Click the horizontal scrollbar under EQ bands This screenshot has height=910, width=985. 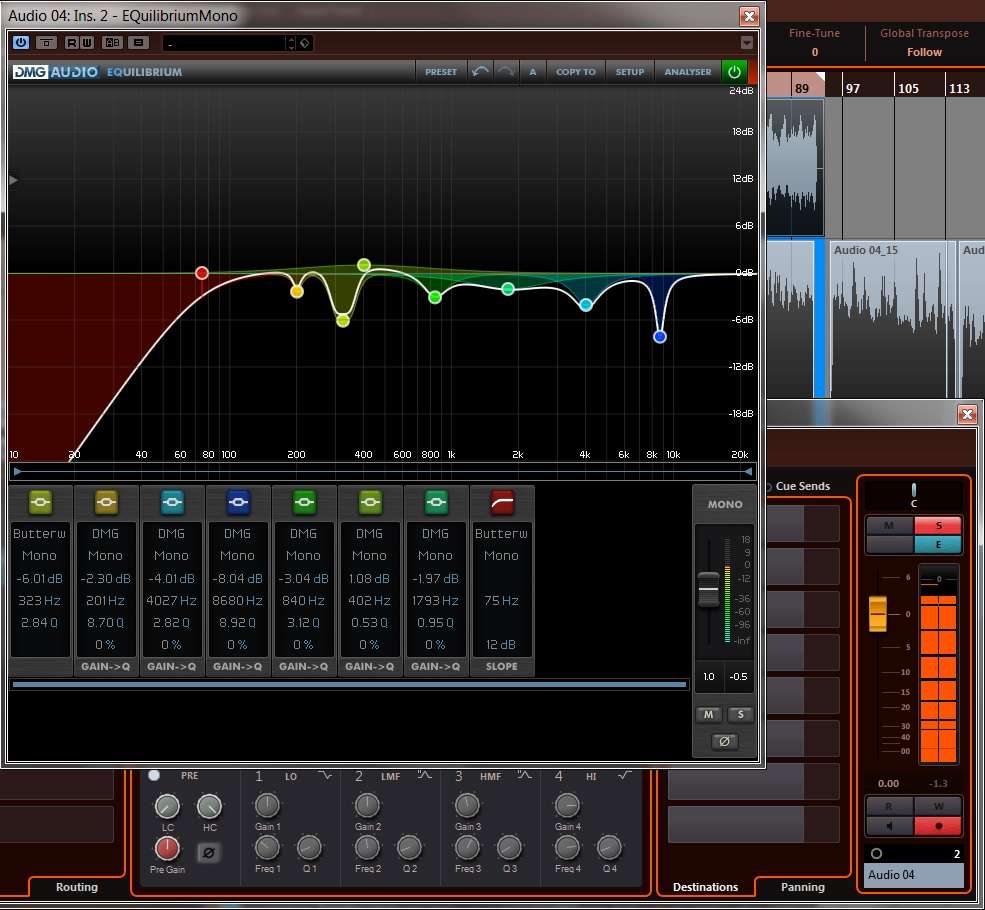[x=349, y=685]
